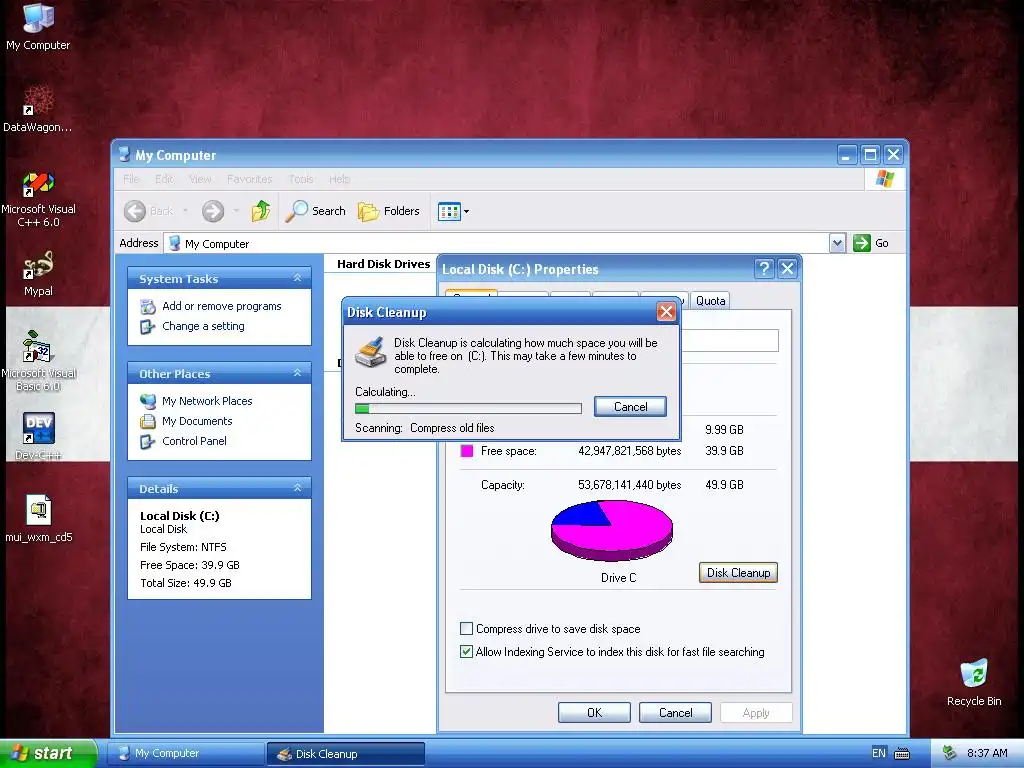Click Change a setting link
The height and width of the screenshot is (768, 1024).
point(203,326)
